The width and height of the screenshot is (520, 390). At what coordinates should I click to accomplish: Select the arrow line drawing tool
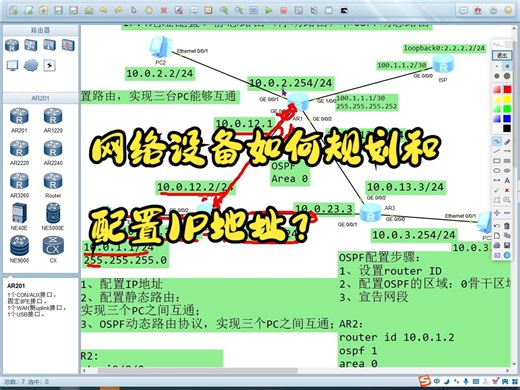(507, 151)
